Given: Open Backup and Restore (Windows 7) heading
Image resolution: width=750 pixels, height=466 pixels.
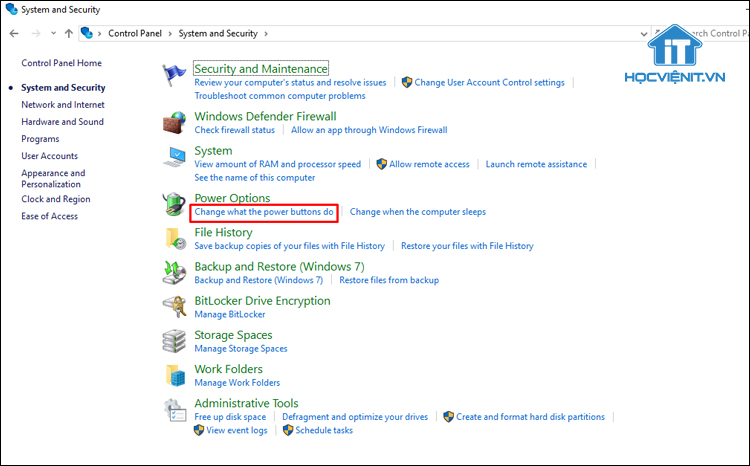Looking at the screenshot, I should coord(279,266).
